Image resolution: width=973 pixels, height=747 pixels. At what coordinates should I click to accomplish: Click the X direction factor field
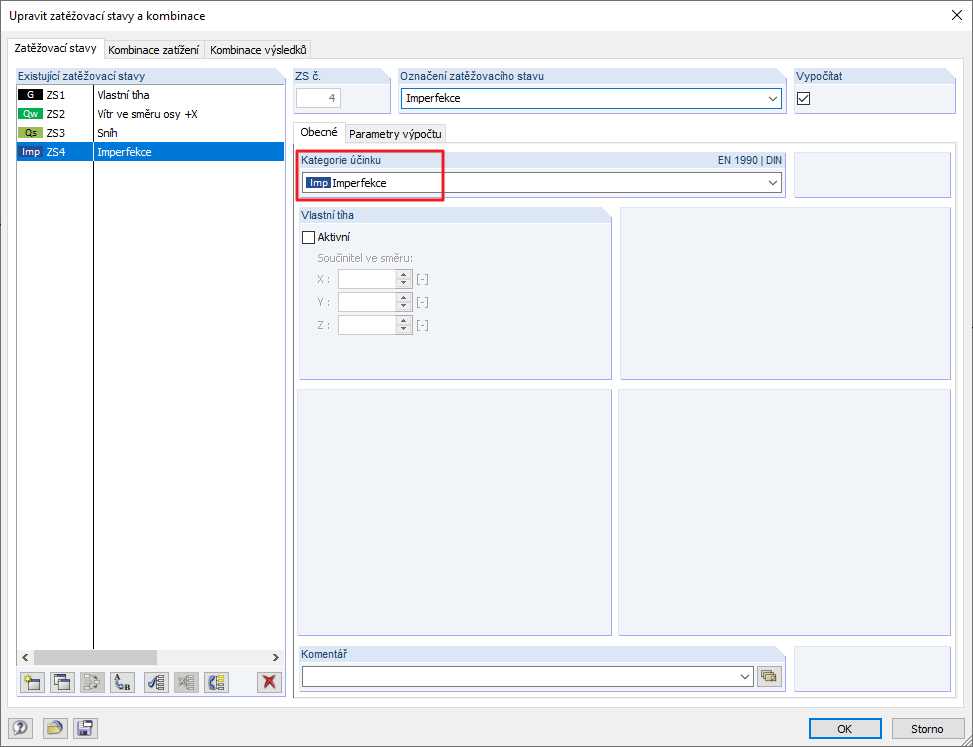coord(367,279)
